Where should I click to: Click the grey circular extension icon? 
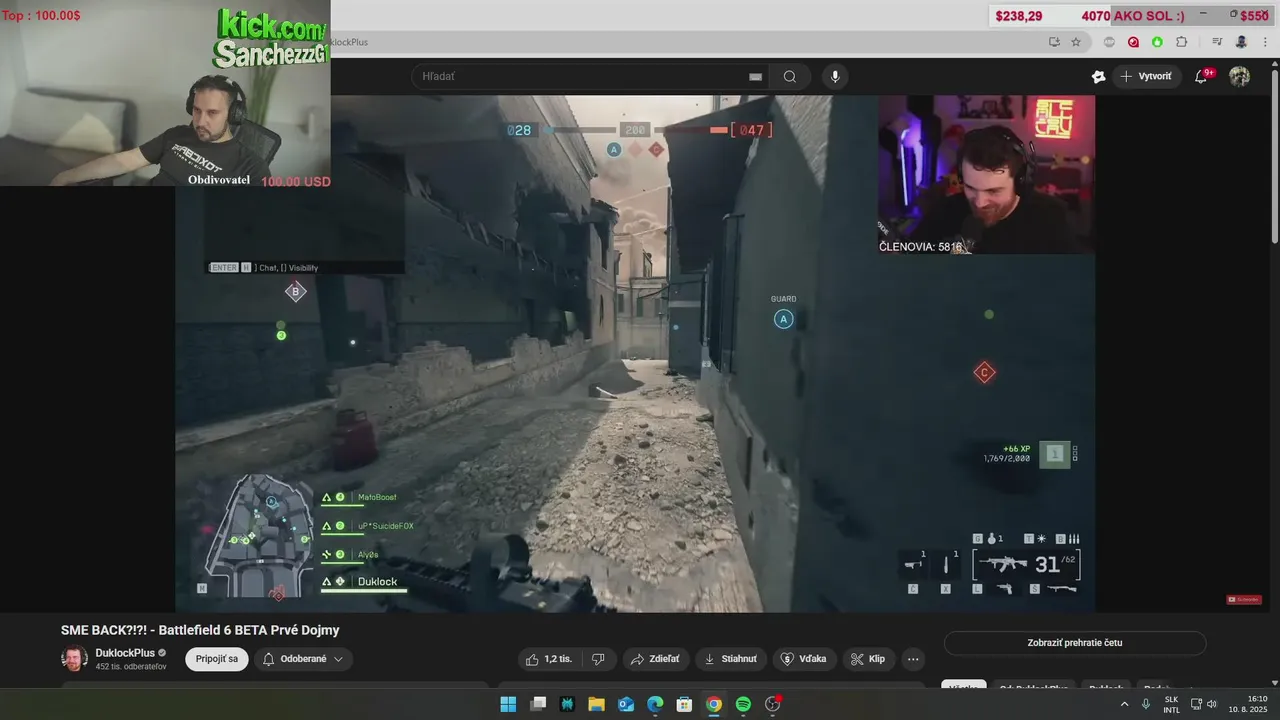(1109, 42)
